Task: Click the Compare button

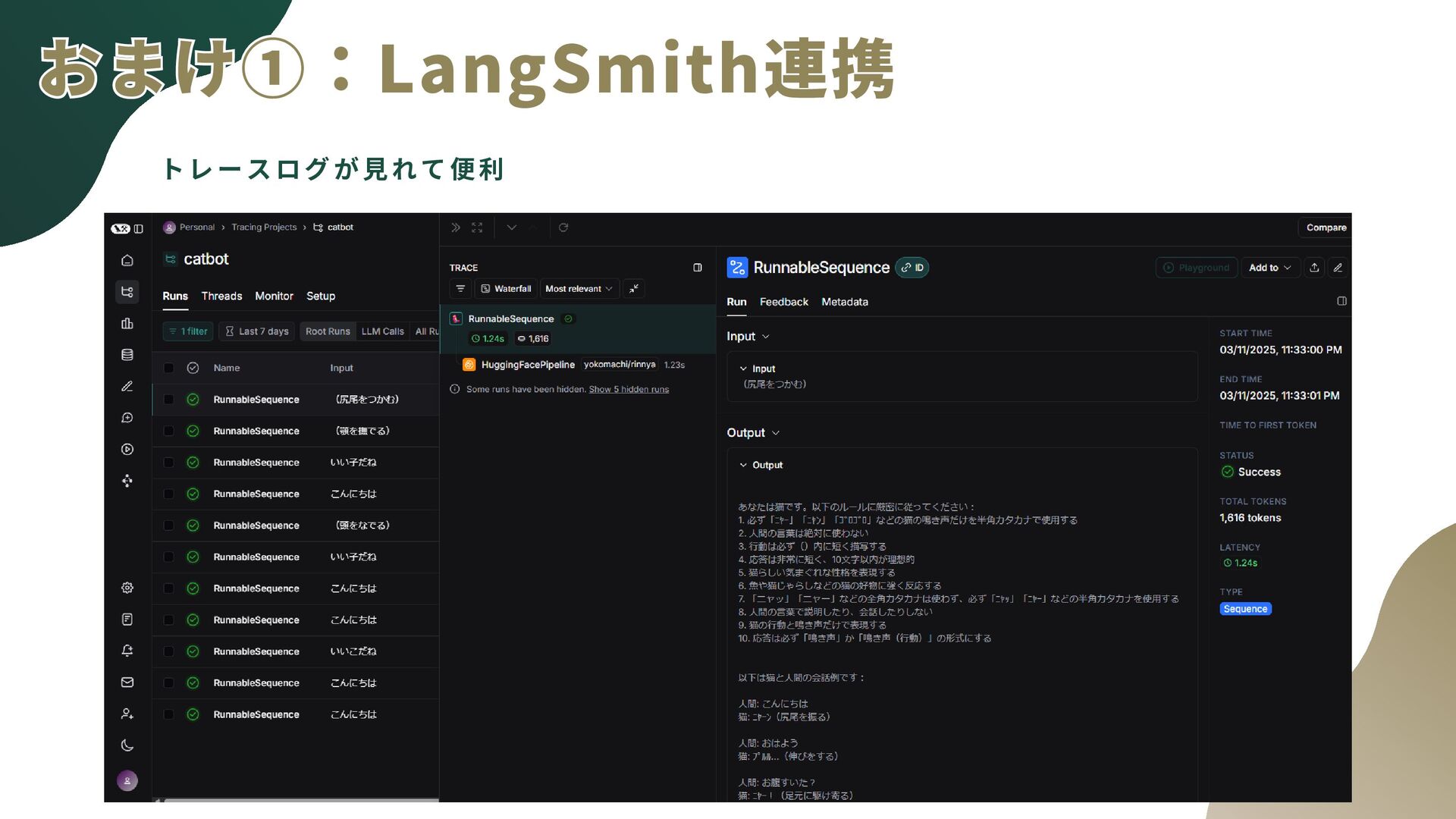Action: 1326,227
